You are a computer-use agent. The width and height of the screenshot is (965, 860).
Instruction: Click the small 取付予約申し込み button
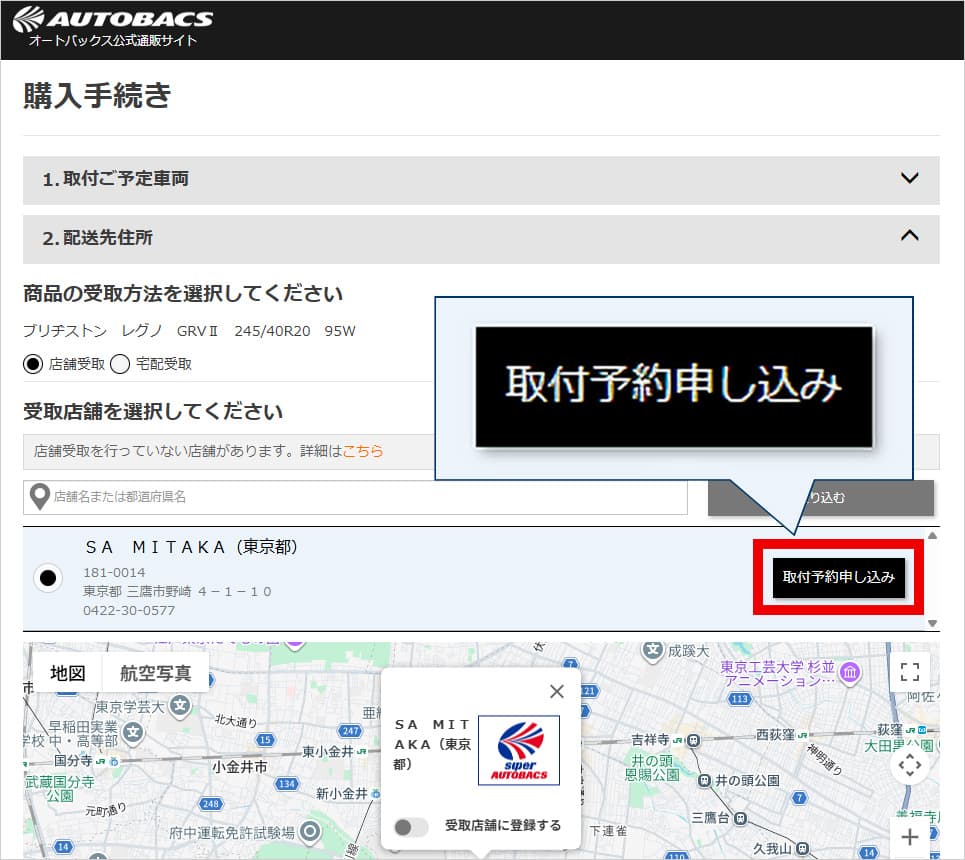[x=838, y=577]
